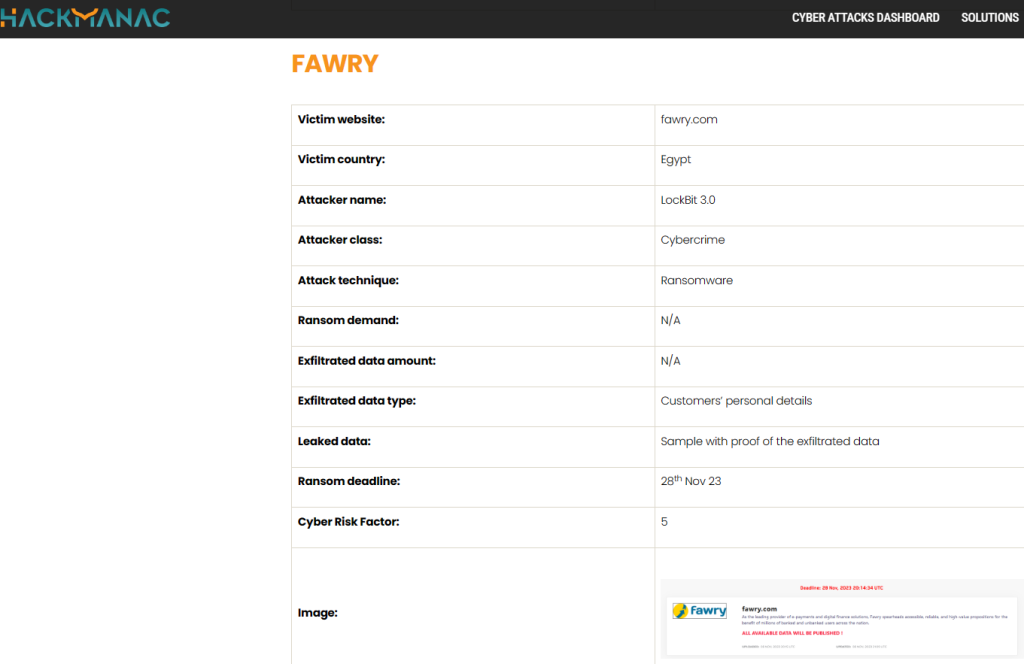This screenshot has height=664, width=1024.
Task: Select the Cybercrime attacker class value
Action: click(693, 240)
